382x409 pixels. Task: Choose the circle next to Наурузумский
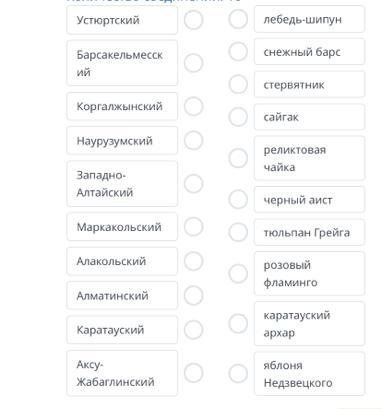point(193,140)
